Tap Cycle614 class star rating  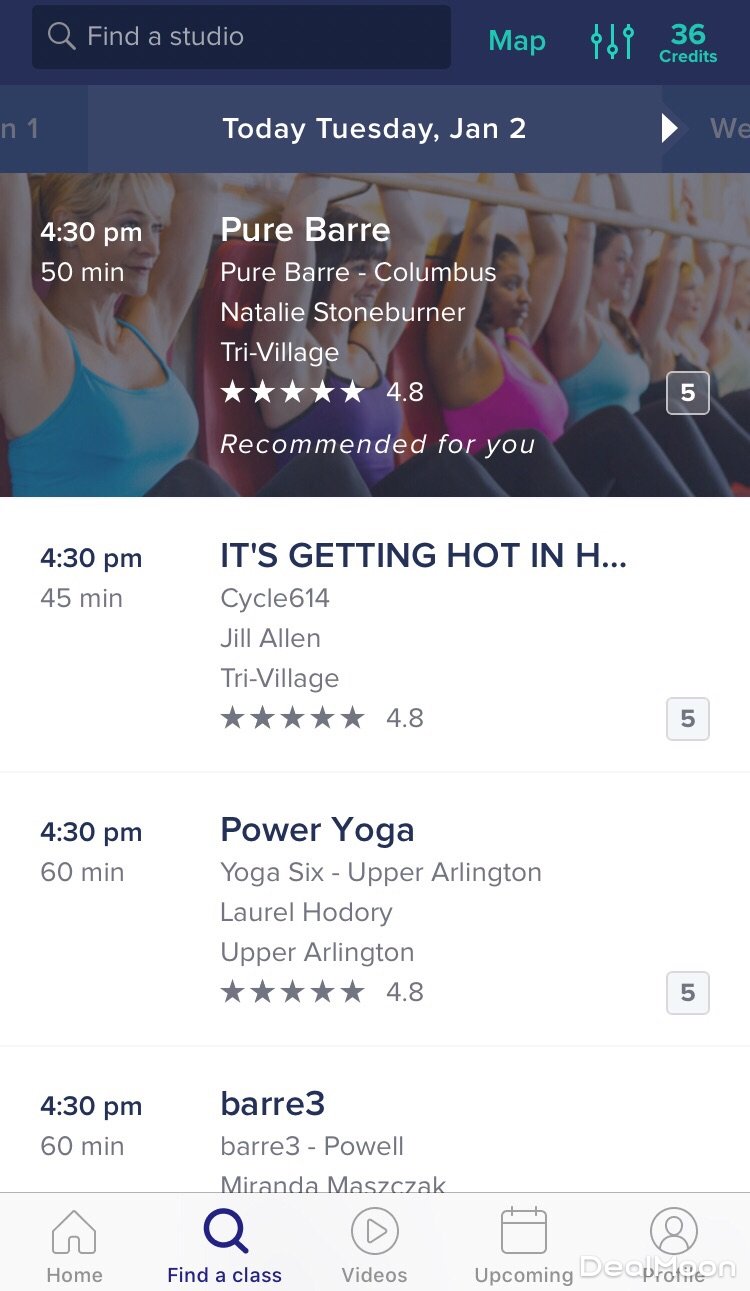pyautogui.click(x=292, y=718)
